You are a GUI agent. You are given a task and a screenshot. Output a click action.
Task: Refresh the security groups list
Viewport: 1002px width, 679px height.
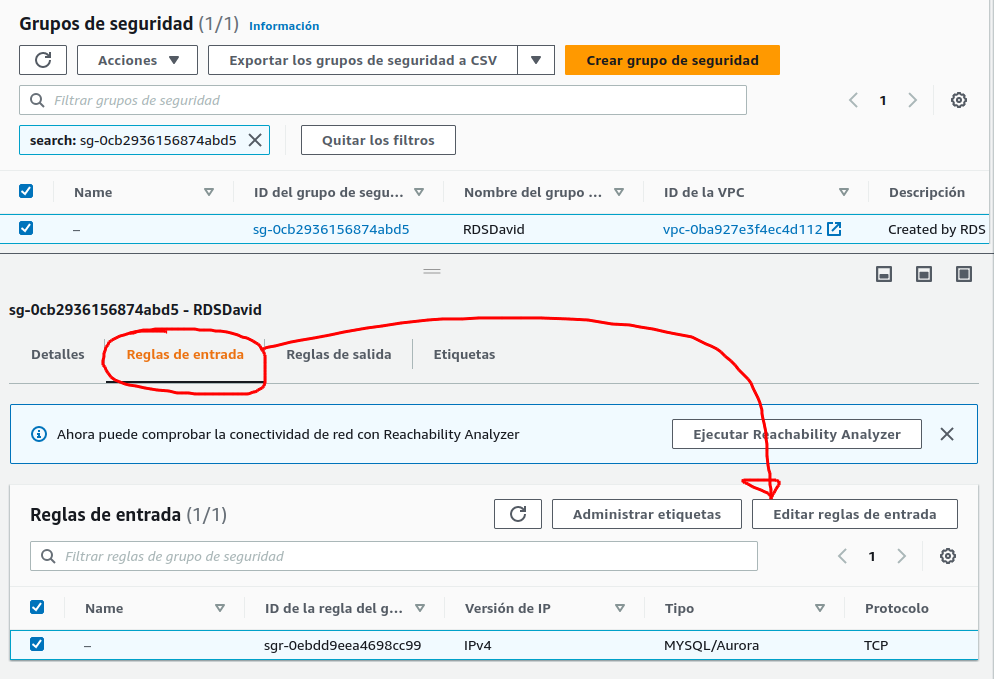coord(43,60)
